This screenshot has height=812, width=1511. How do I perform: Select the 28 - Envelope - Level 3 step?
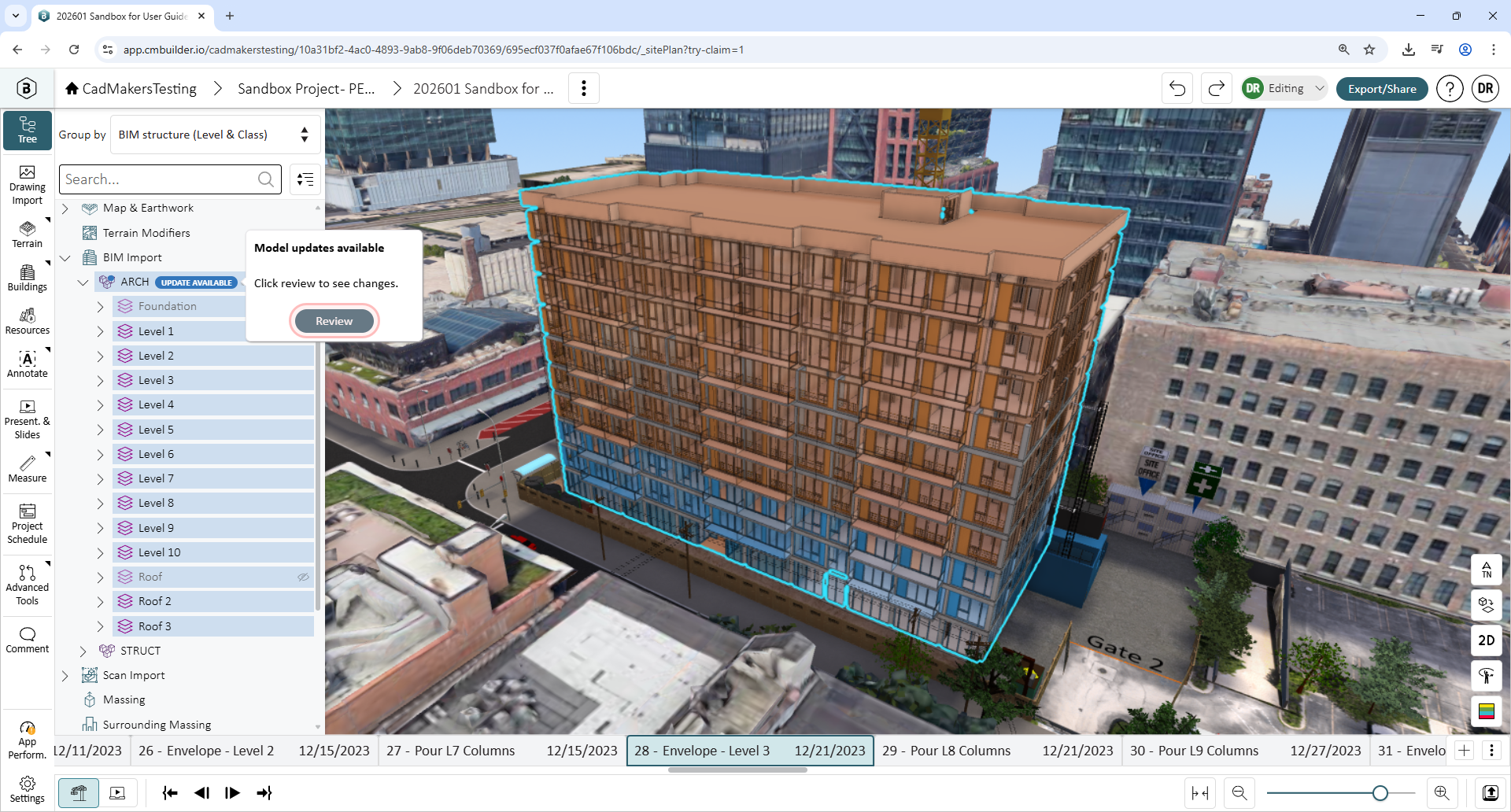750,751
